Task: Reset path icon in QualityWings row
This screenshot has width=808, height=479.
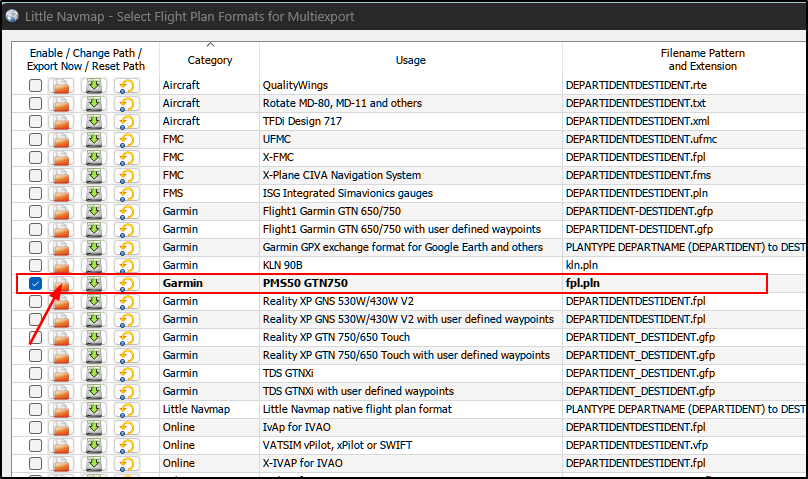Action: point(127,85)
